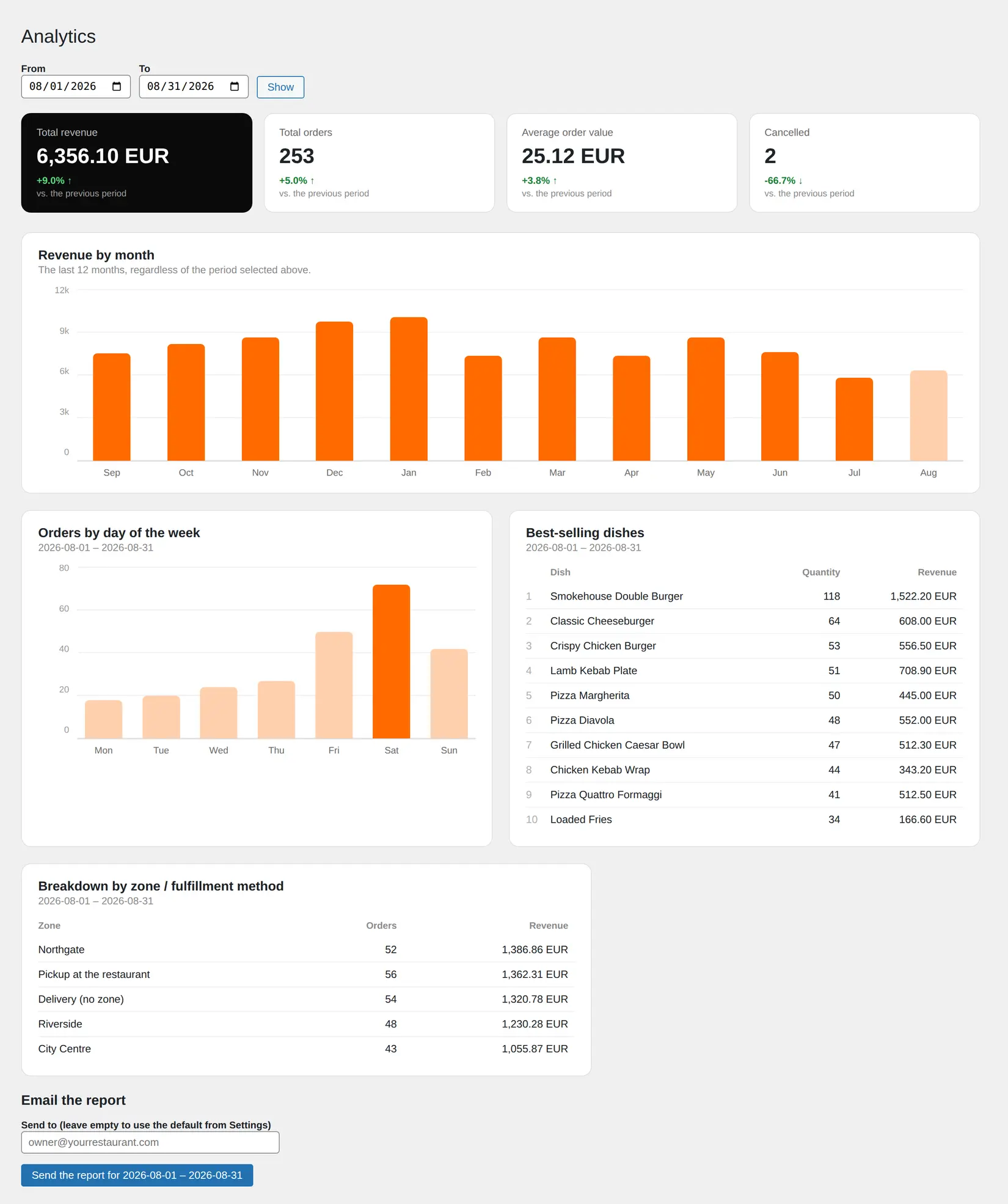Click the Sun bar in Orders by day chart
This screenshot has width=1008, height=1204.
pos(449,694)
